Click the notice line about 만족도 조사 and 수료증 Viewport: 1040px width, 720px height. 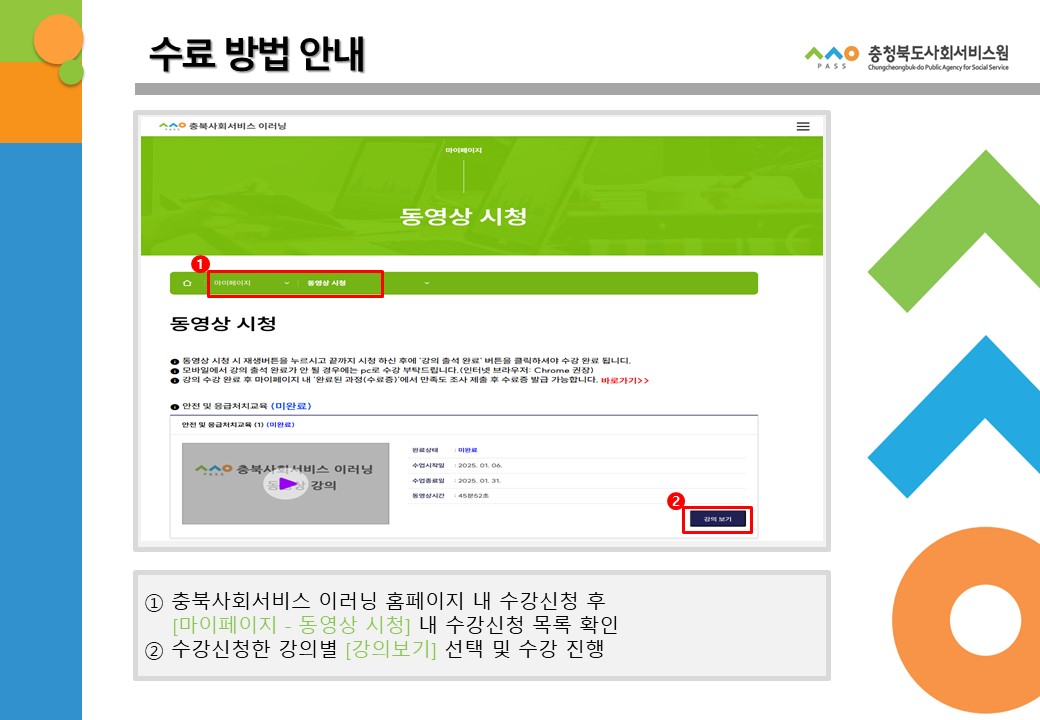[385, 380]
